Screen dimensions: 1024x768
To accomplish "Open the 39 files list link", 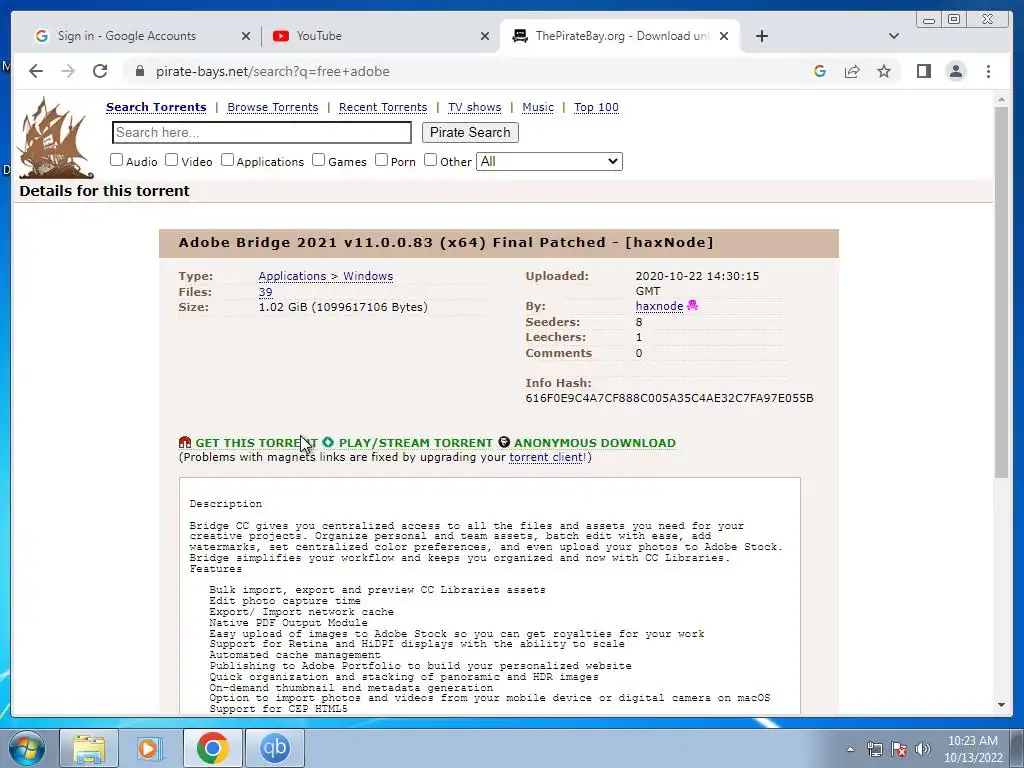I will pyautogui.click(x=265, y=292).
